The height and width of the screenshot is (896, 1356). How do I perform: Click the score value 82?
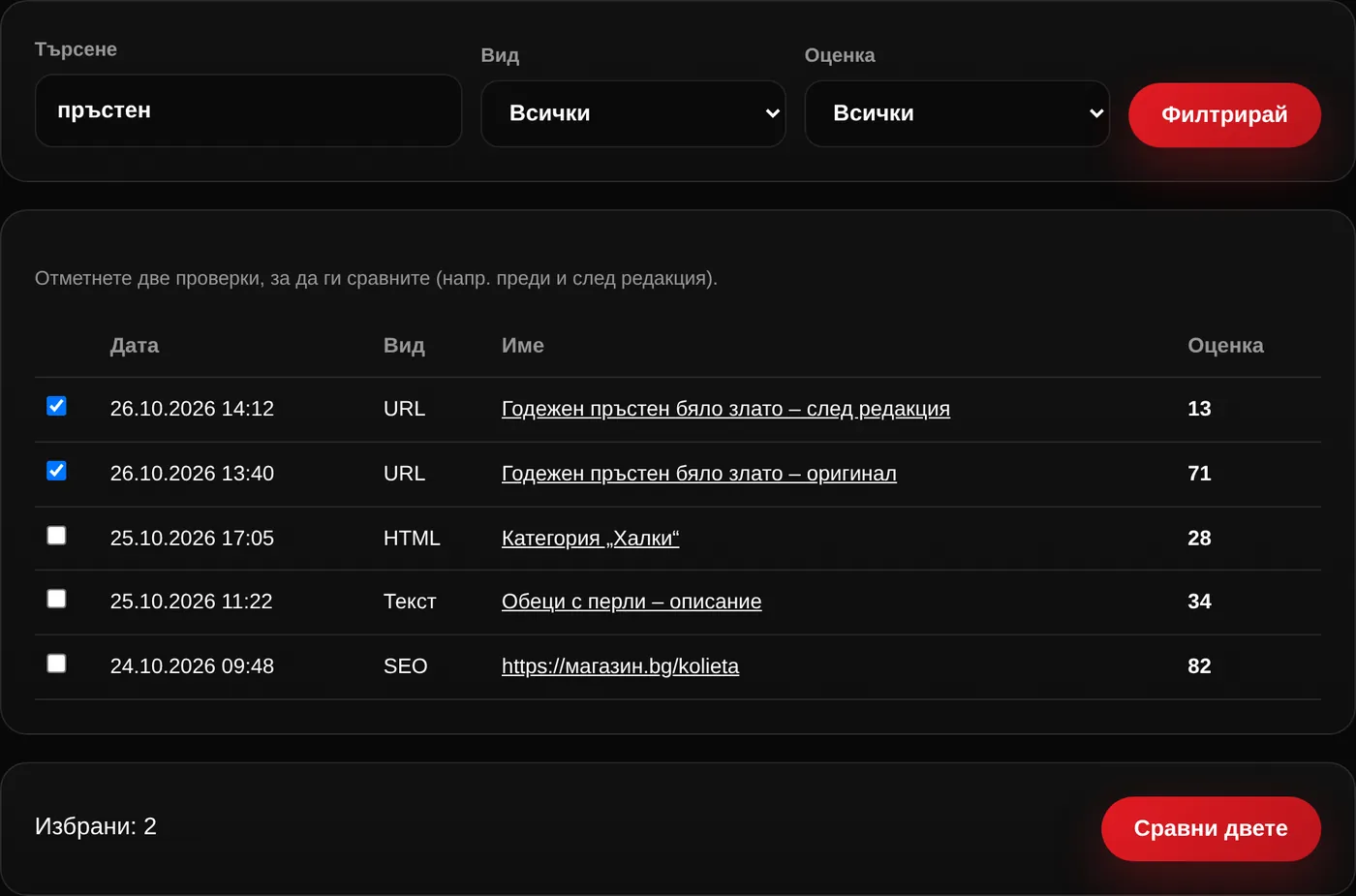pyautogui.click(x=1199, y=666)
